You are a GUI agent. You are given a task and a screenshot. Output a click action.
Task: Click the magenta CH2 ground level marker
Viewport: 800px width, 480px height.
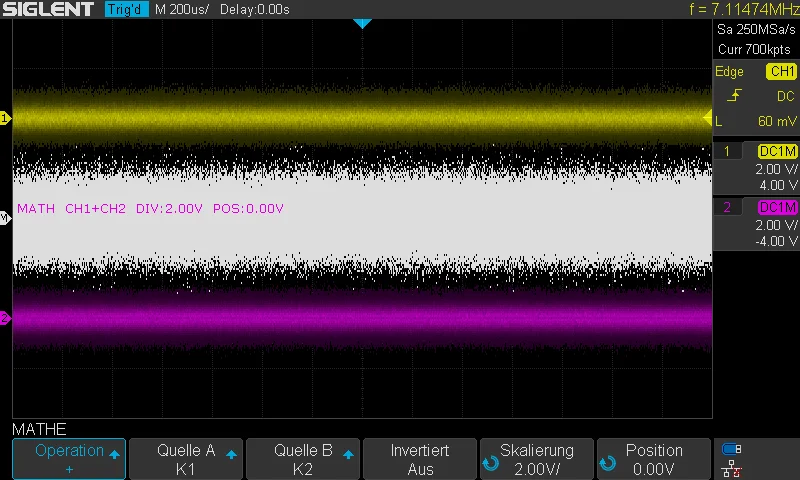(5, 318)
